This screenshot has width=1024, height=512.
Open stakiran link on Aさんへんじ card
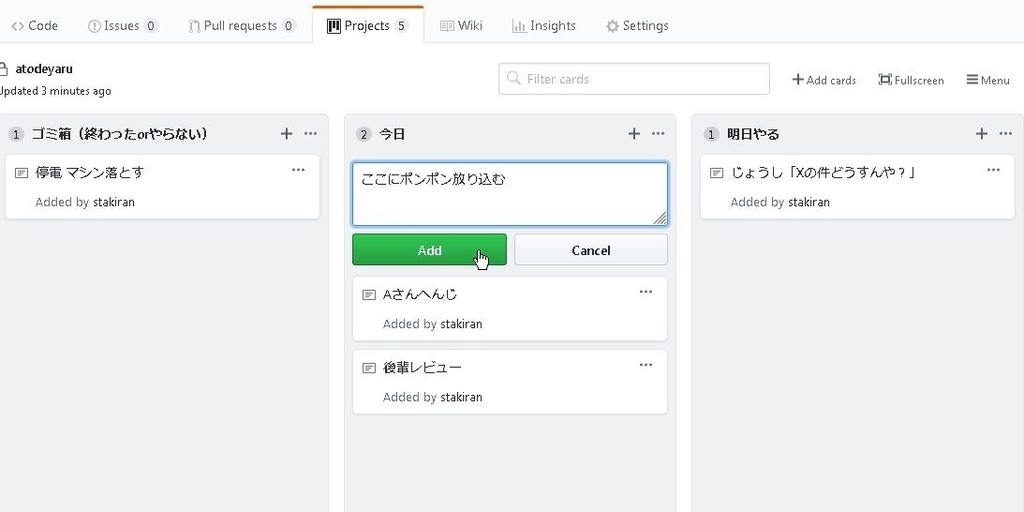461,324
